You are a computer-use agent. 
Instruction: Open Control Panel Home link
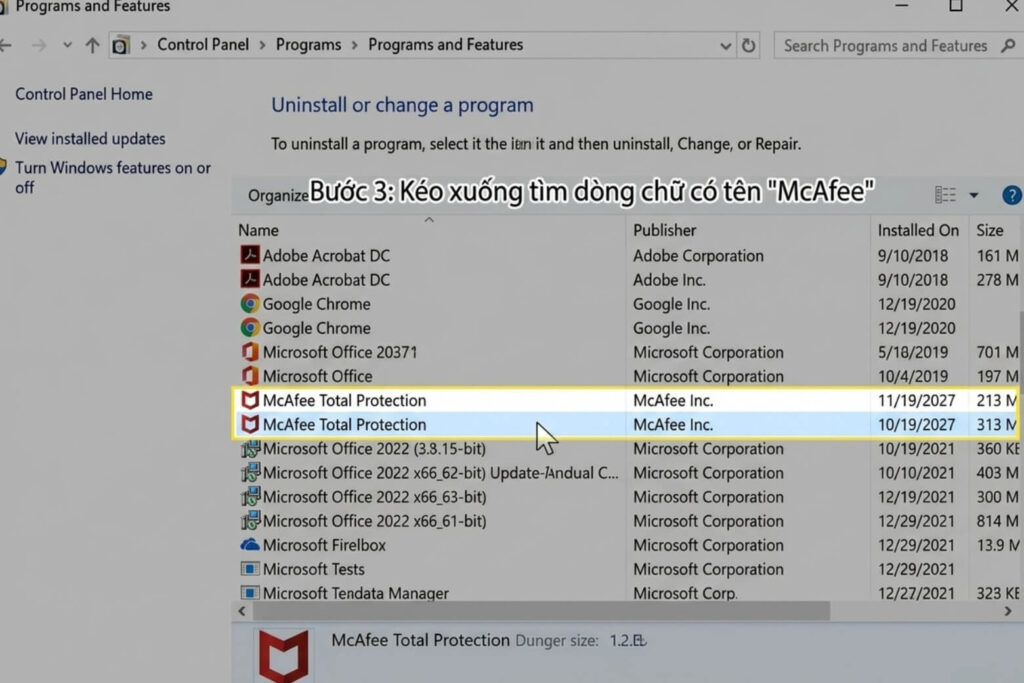(84, 94)
